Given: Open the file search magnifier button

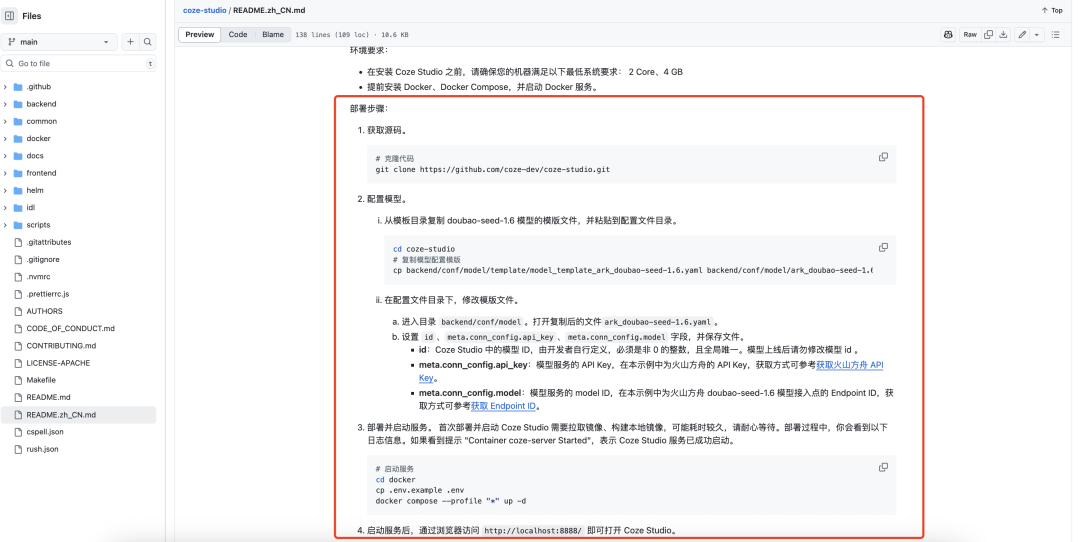Looking at the screenshot, I should click(x=147, y=42).
